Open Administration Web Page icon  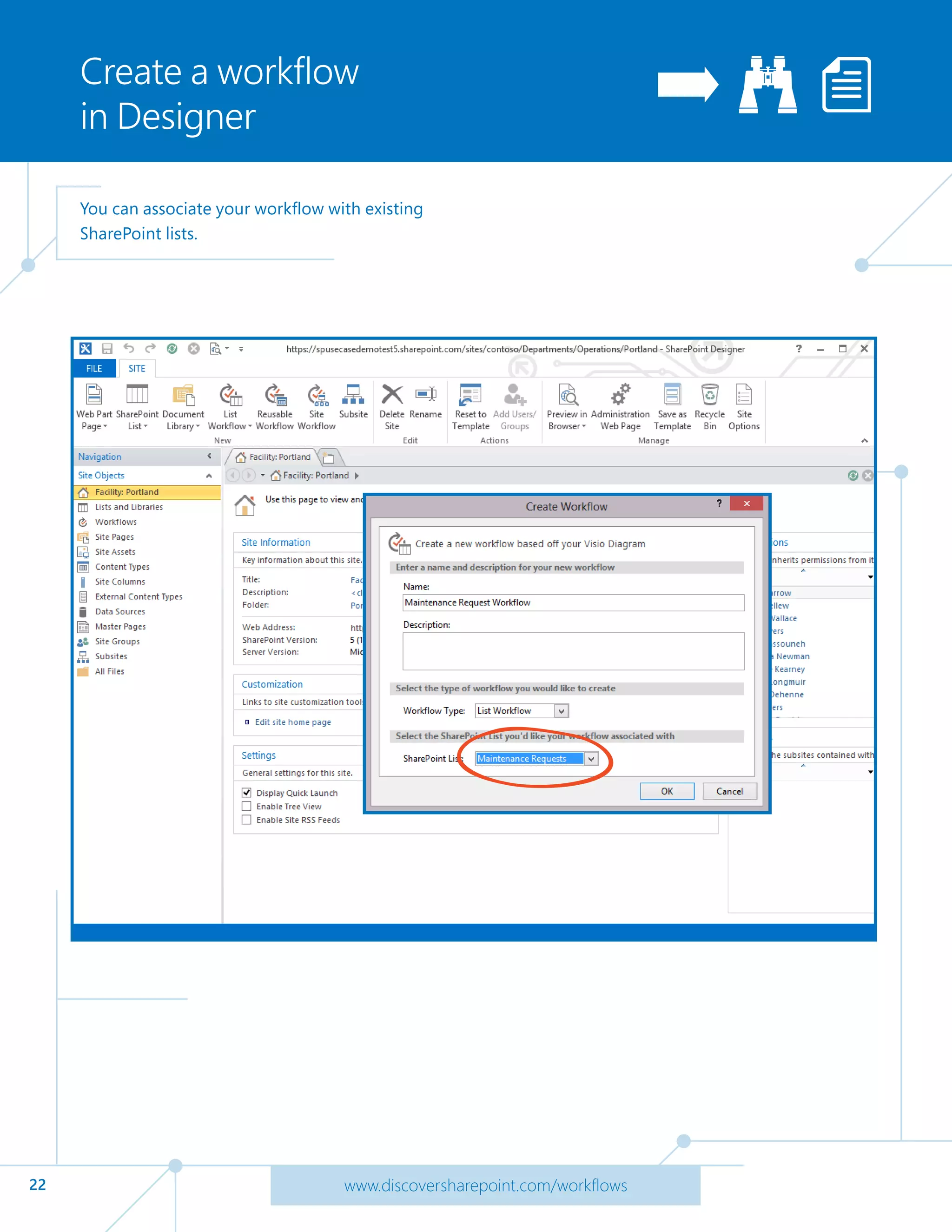[x=621, y=394]
